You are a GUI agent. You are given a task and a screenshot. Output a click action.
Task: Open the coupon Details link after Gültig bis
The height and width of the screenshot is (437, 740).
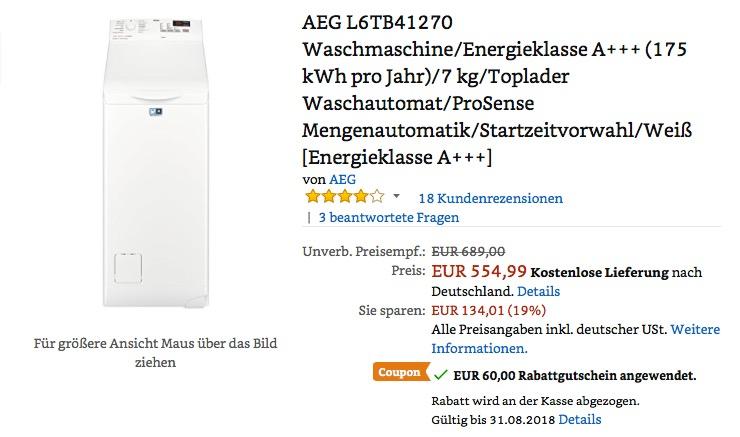(x=580, y=420)
